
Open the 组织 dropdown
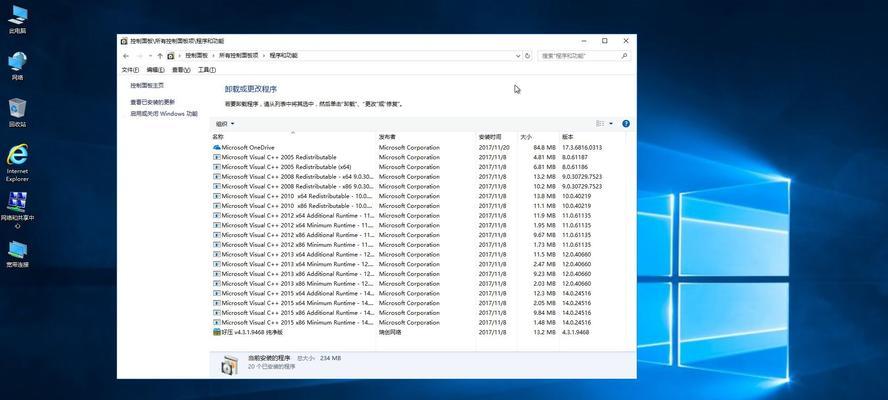pos(225,124)
